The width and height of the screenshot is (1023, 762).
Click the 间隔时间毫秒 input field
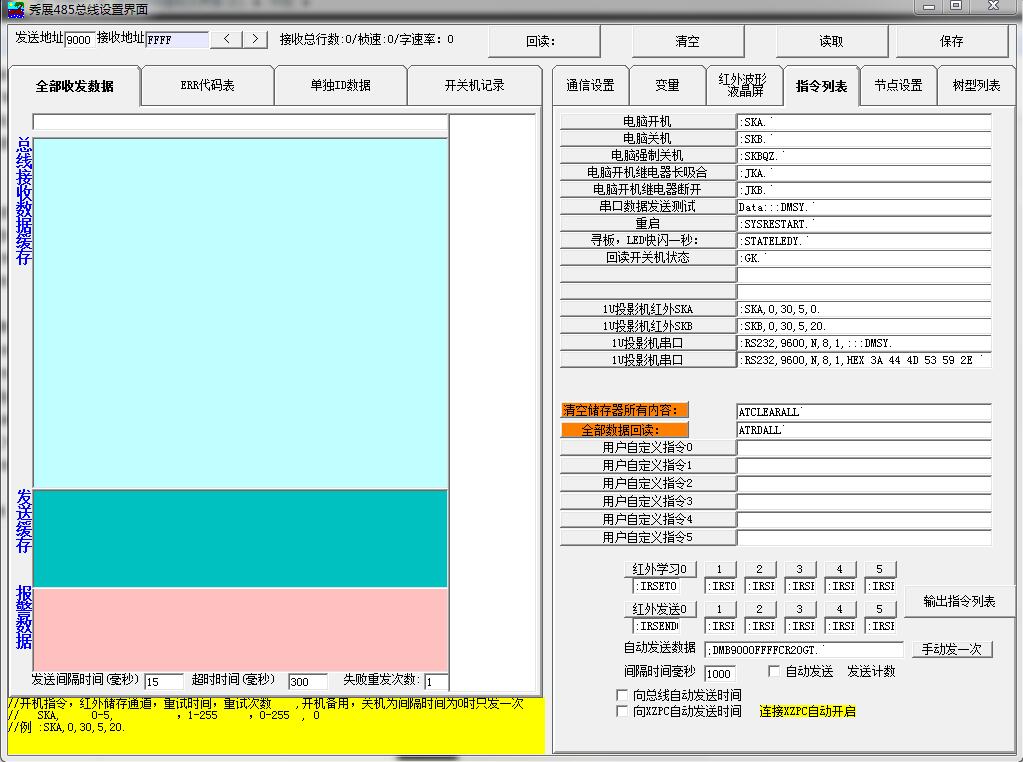click(x=720, y=674)
